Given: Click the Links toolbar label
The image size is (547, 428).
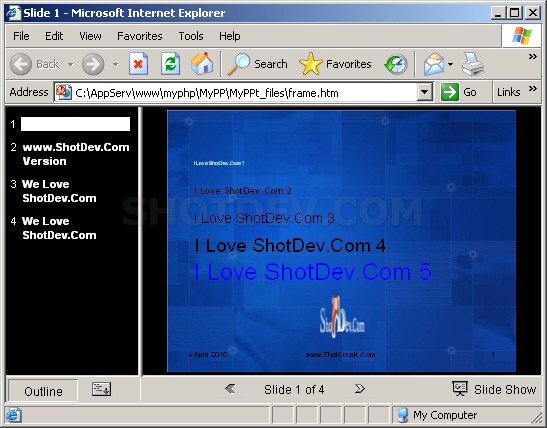Looking at the screenshot, I should (x=509, y=92).
